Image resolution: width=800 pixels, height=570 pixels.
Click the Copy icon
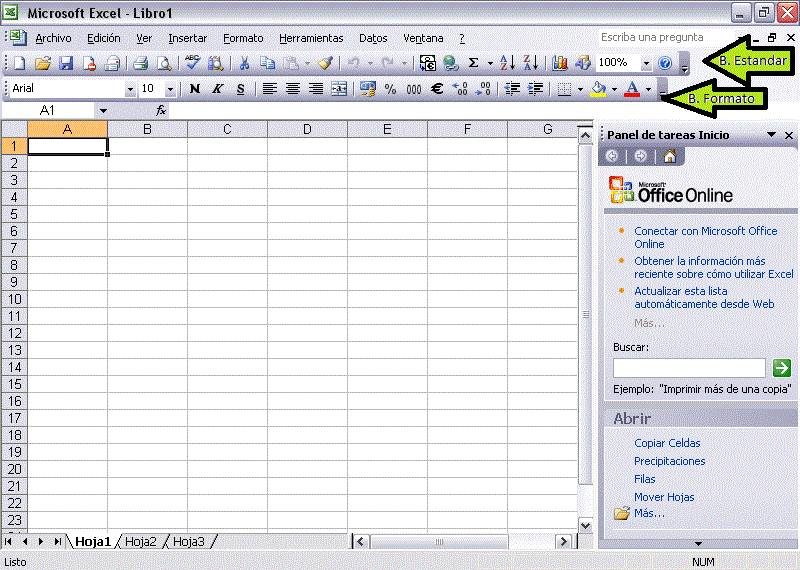(267, 63)
